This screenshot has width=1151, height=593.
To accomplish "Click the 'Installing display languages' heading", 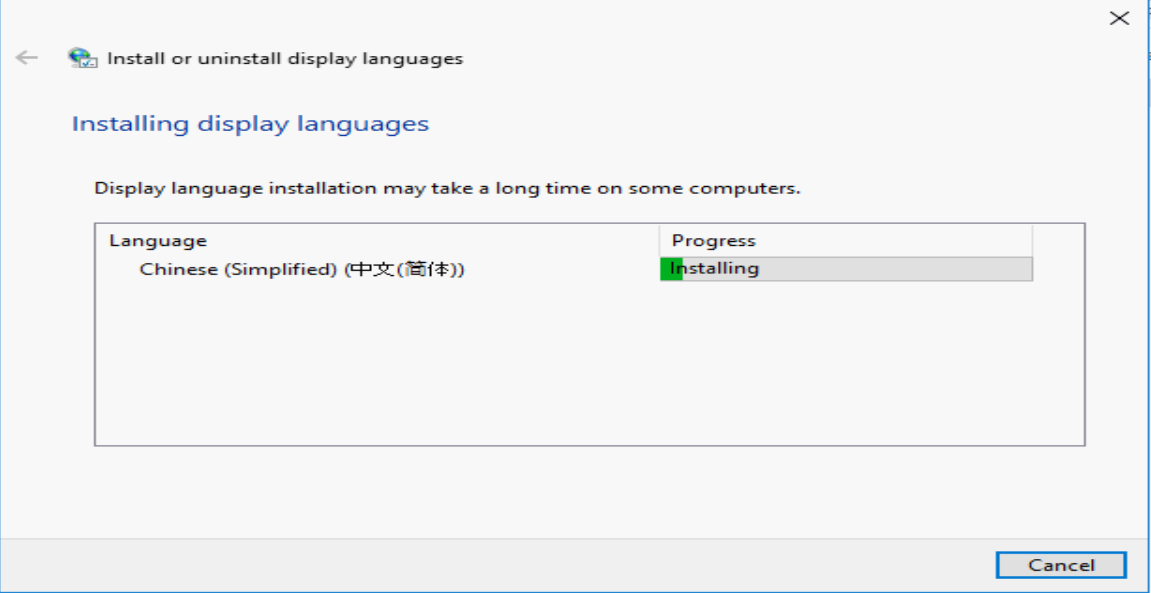I will (250, 124).
